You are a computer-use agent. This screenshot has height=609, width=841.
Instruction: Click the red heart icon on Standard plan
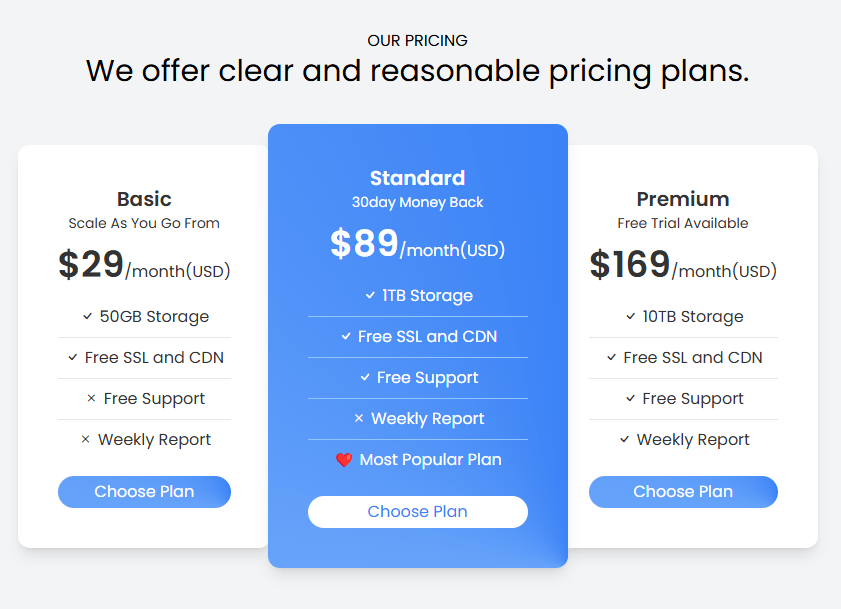click(x=344, y=460)
